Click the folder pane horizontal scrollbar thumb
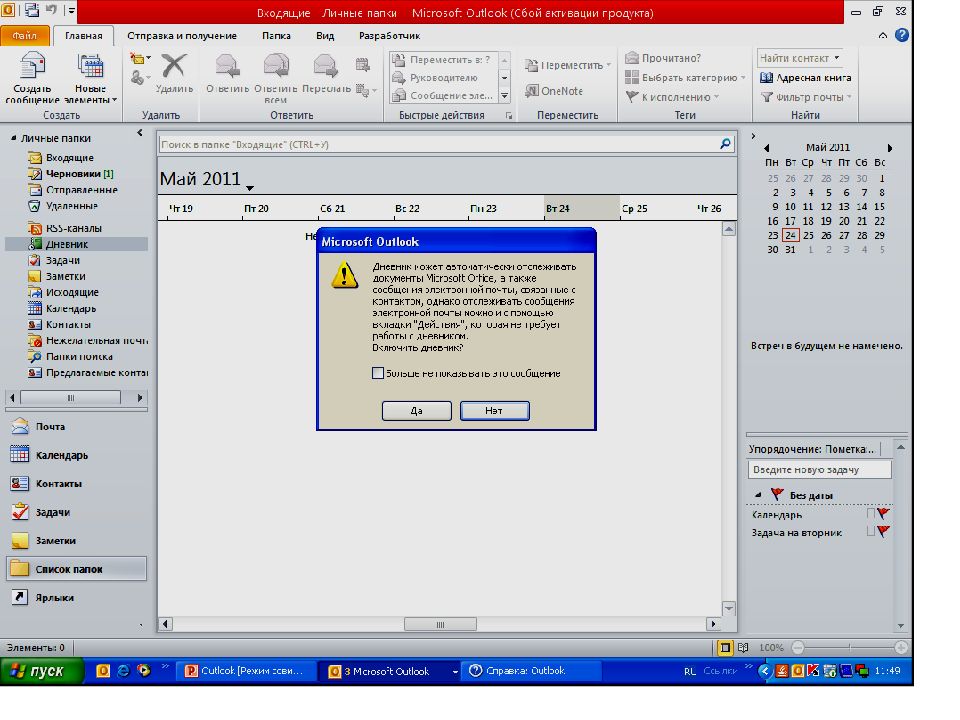 coord(70,398)
